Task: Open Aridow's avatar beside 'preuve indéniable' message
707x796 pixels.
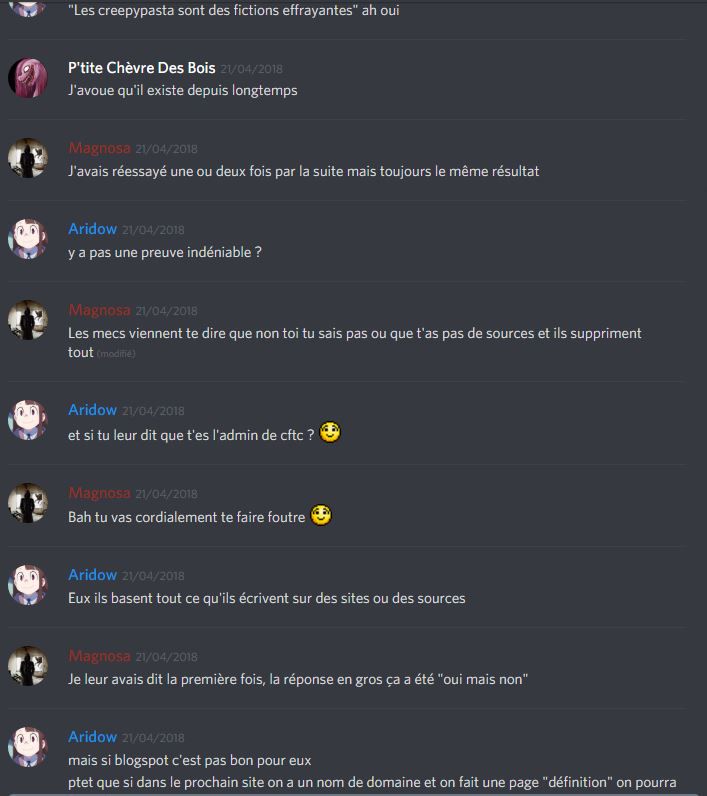Action: coord(28,239)
